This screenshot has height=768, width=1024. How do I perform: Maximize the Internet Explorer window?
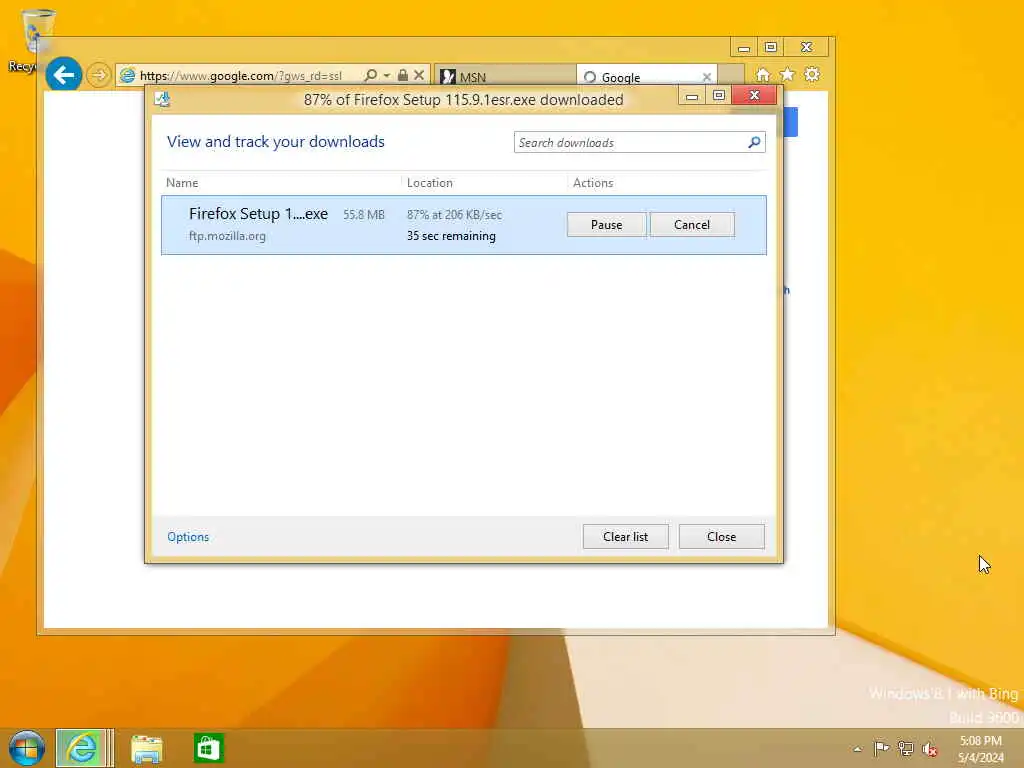(x=771, y=48)
